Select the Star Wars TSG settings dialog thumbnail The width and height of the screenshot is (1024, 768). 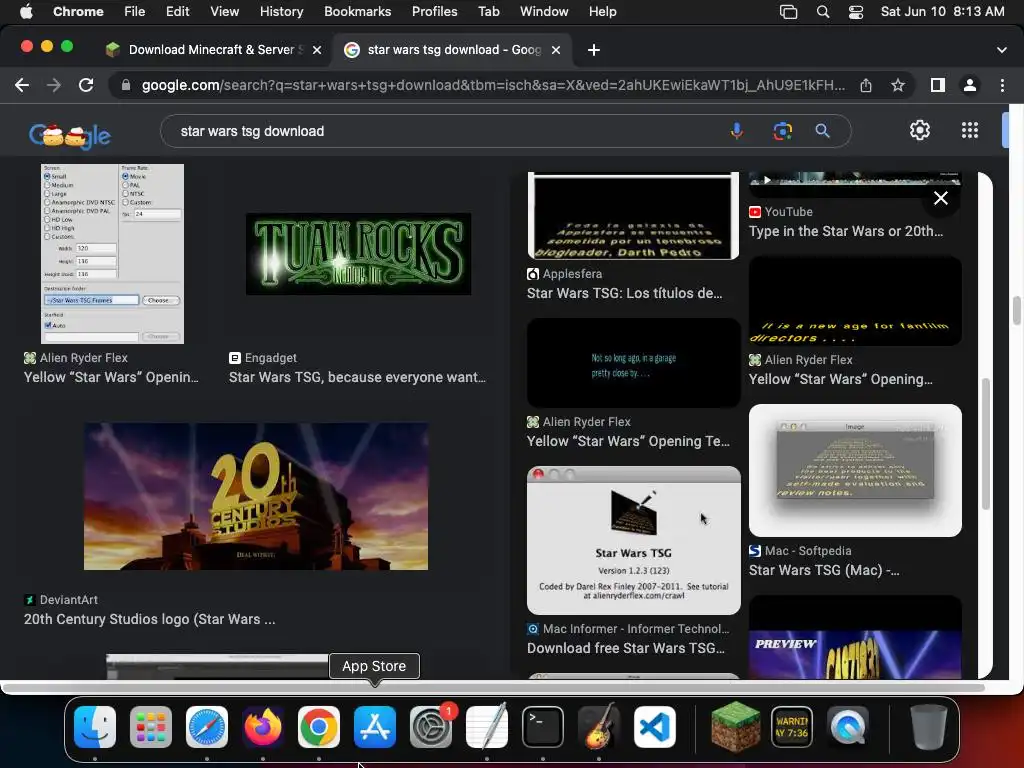click(x=112, y=254)
